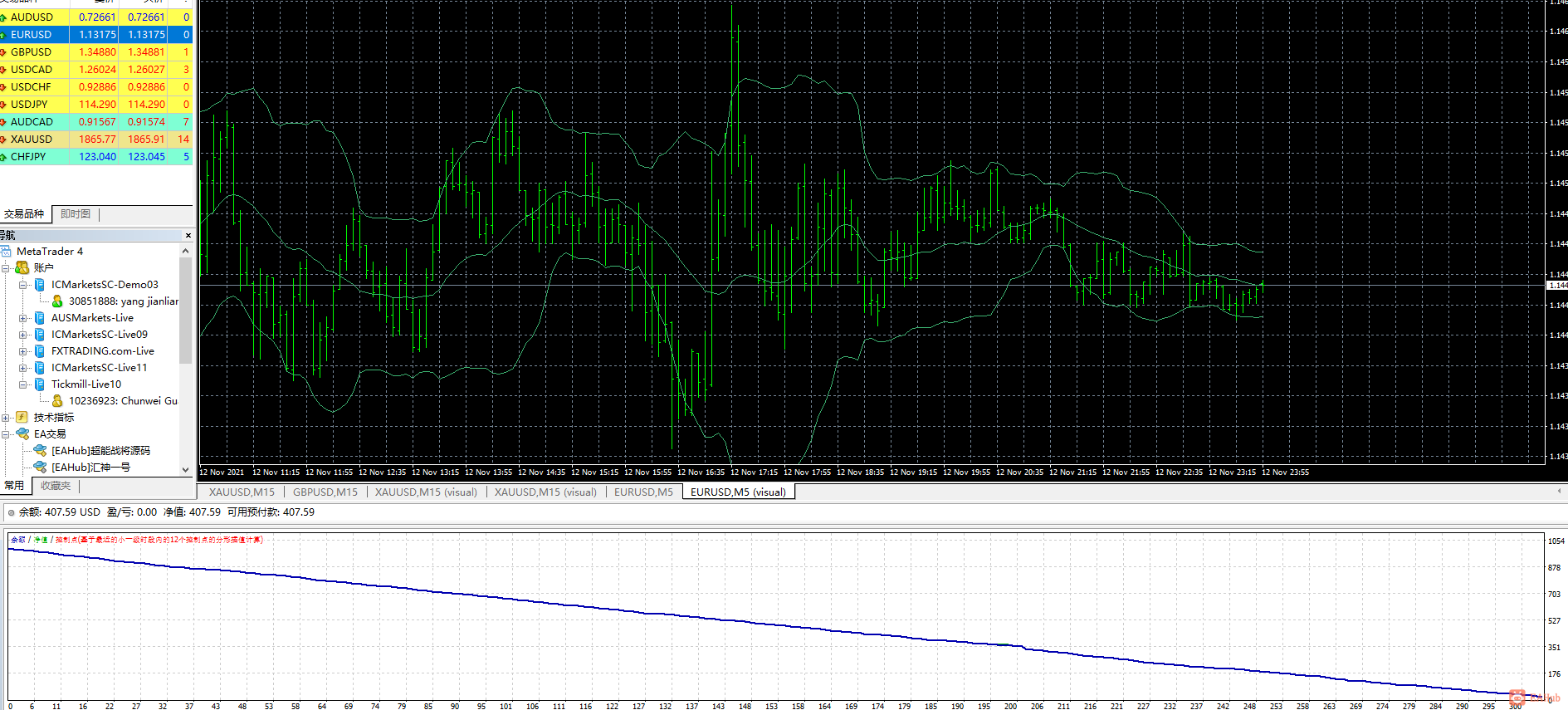Expand the 技术指标 indicators node
Image resolution: width=1568 pixels, height=710 pixels.
(6, 418)
